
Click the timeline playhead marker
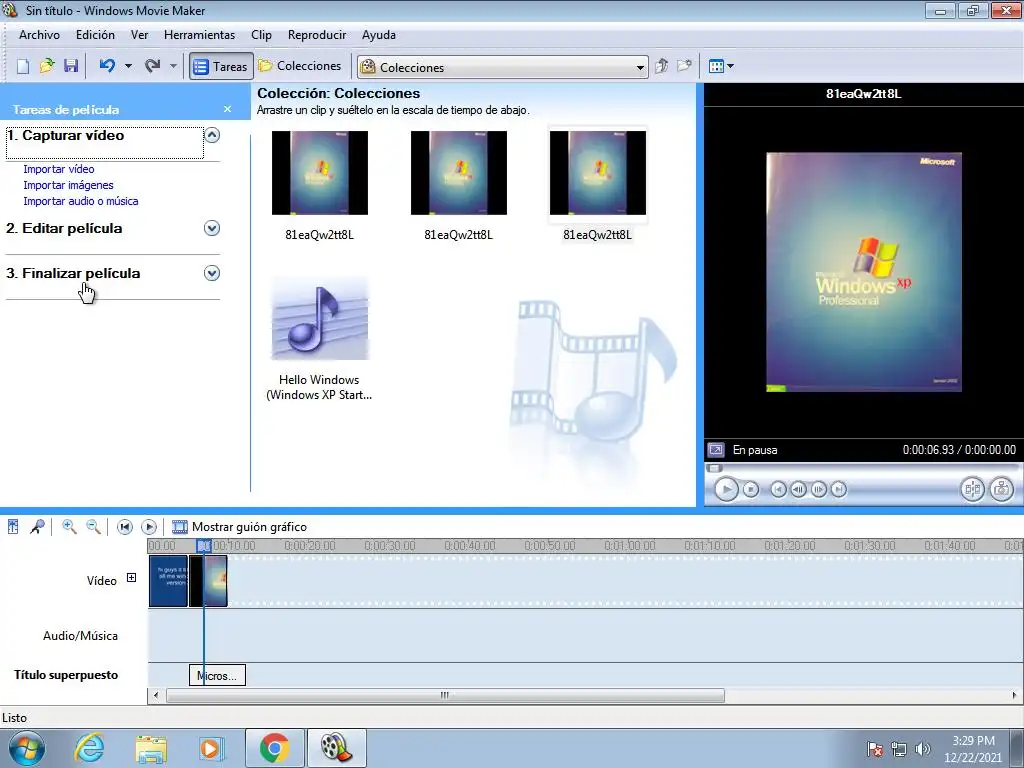click(204, 545)
